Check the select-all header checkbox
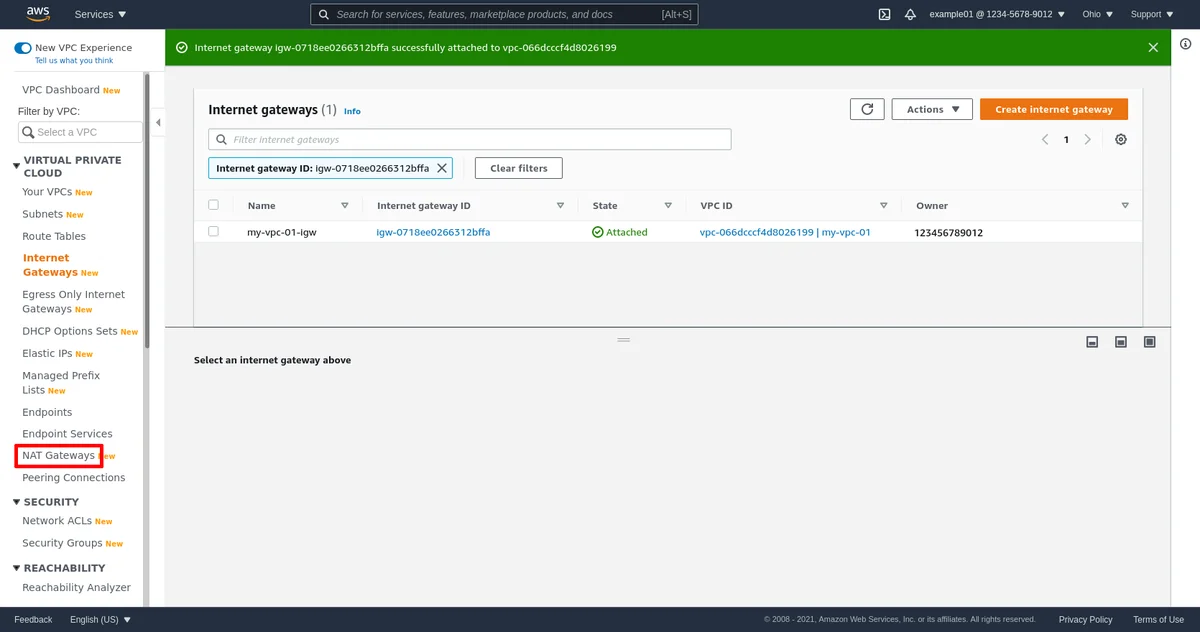 [213, 205]
